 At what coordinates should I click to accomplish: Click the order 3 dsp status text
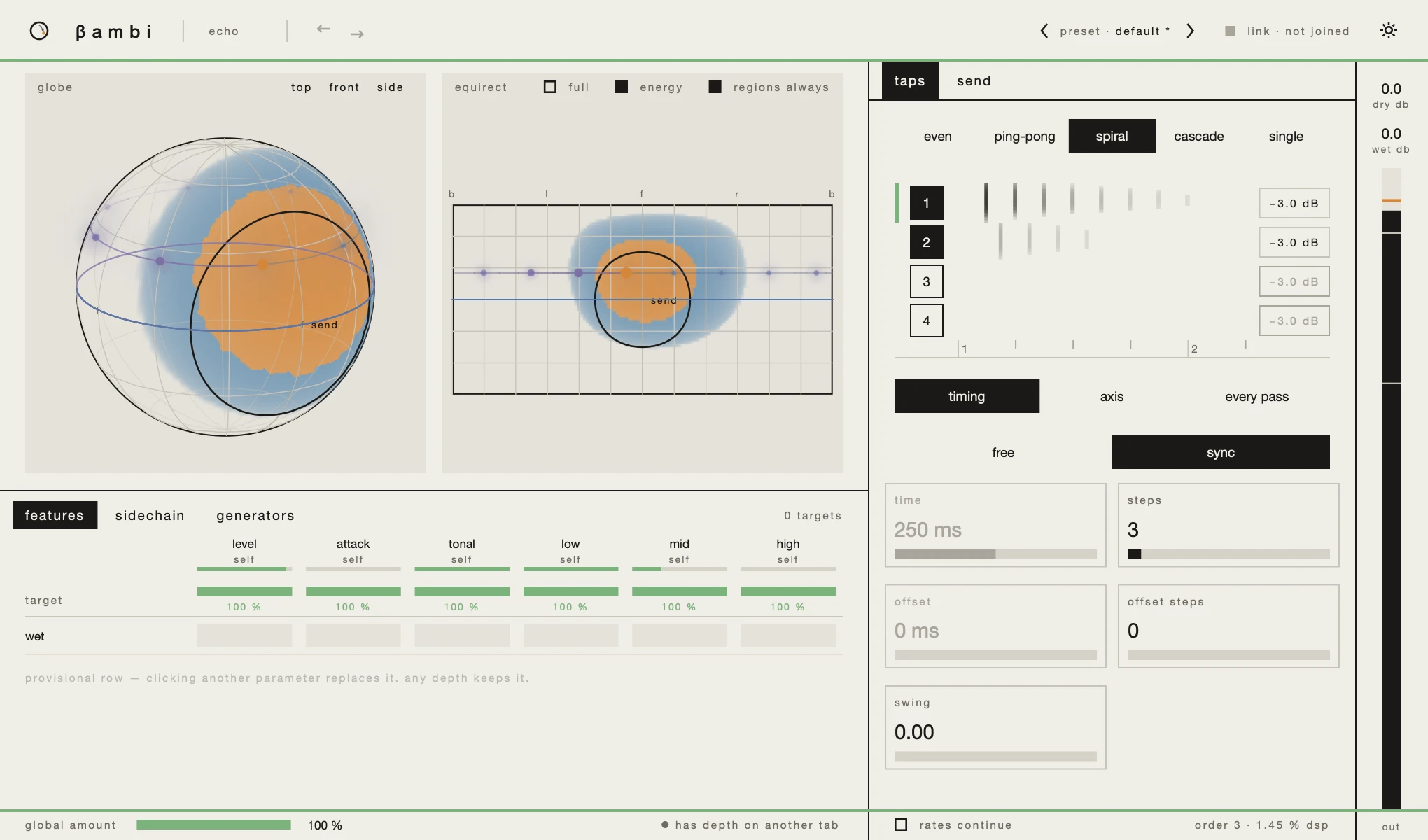point(1261,825)
